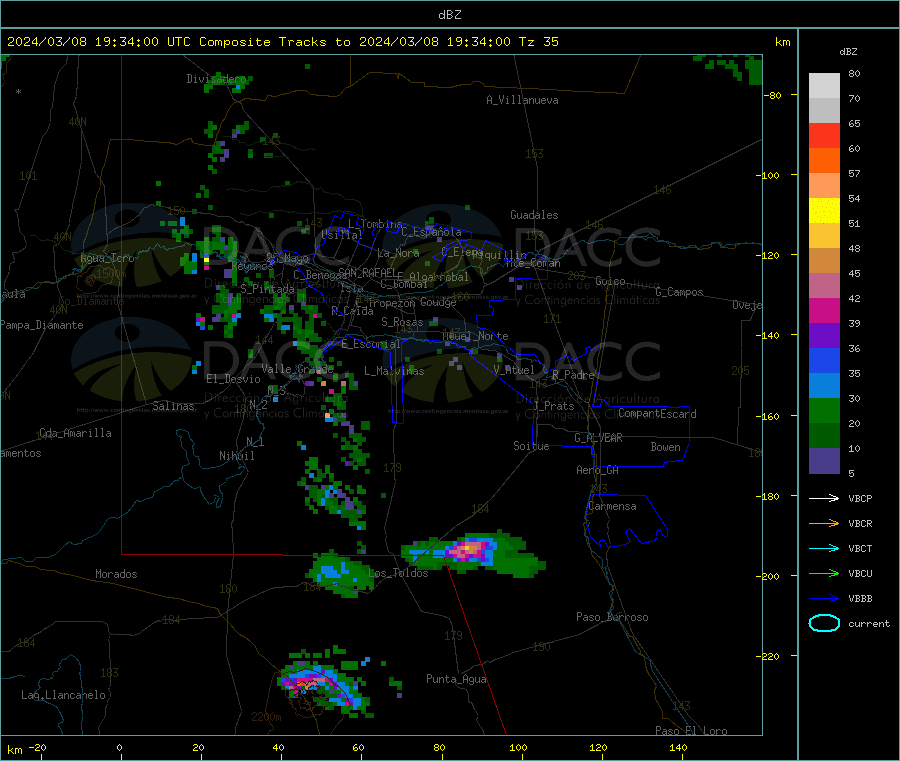The width and height of the screenshot is (900, 761).
Task: Click the Punta_Agua map label
Action: pyautogui.click(x=456, y=679)
